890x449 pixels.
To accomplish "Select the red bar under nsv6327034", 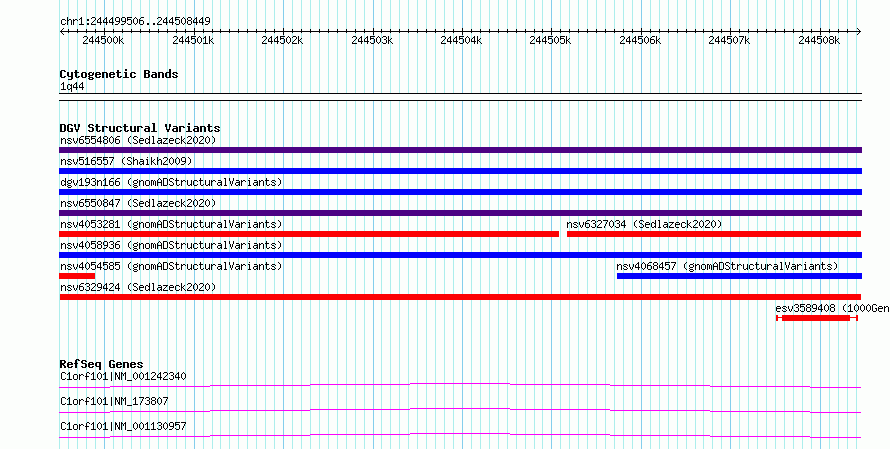I will [714, 234].
